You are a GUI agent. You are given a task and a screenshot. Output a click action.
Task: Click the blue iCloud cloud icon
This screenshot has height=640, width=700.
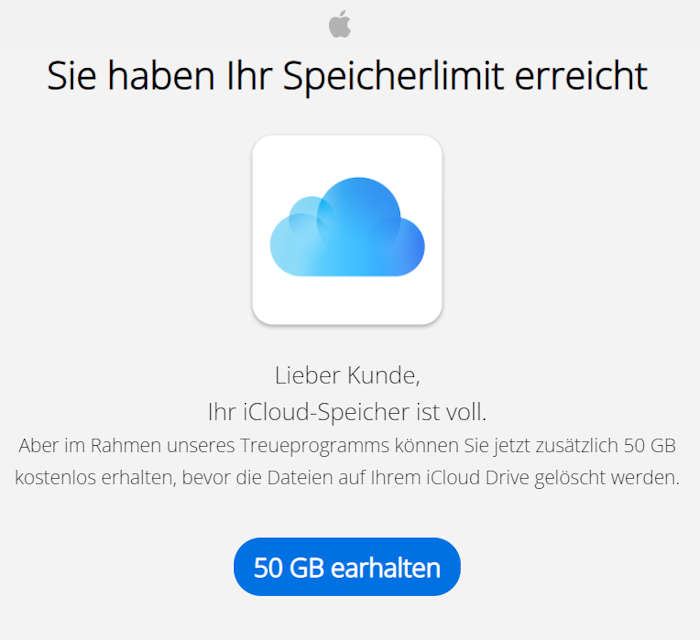point(347,229)
